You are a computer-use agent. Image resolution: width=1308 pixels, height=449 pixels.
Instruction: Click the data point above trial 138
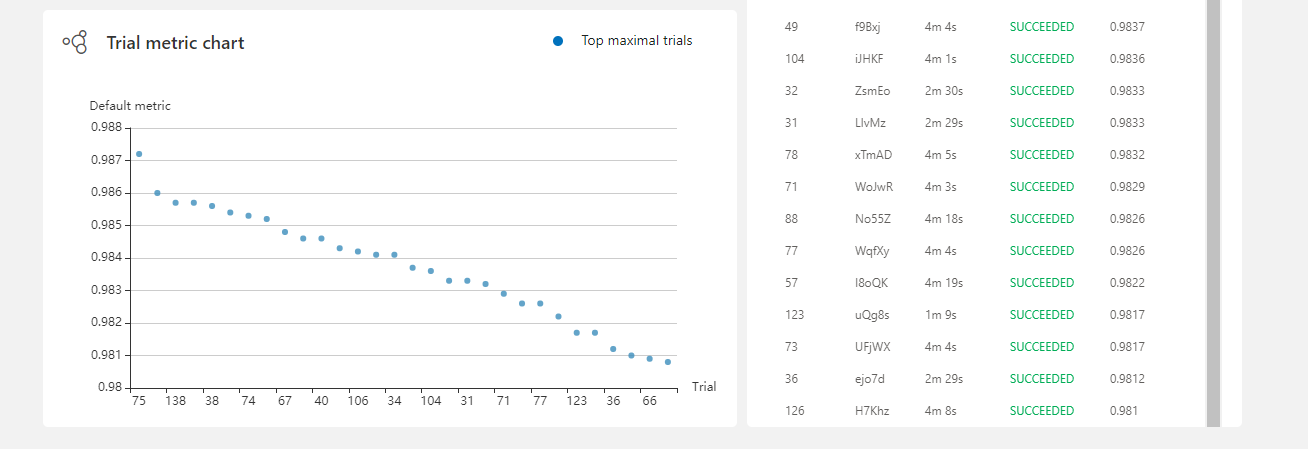(175, 202)
